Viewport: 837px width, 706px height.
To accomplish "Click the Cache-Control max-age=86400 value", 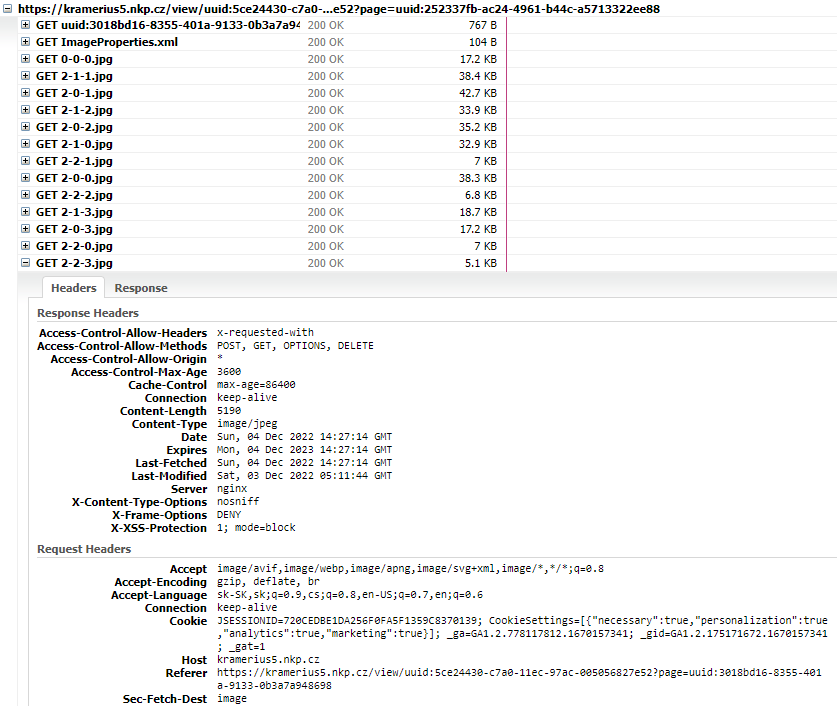I will [x=256, y=385].
